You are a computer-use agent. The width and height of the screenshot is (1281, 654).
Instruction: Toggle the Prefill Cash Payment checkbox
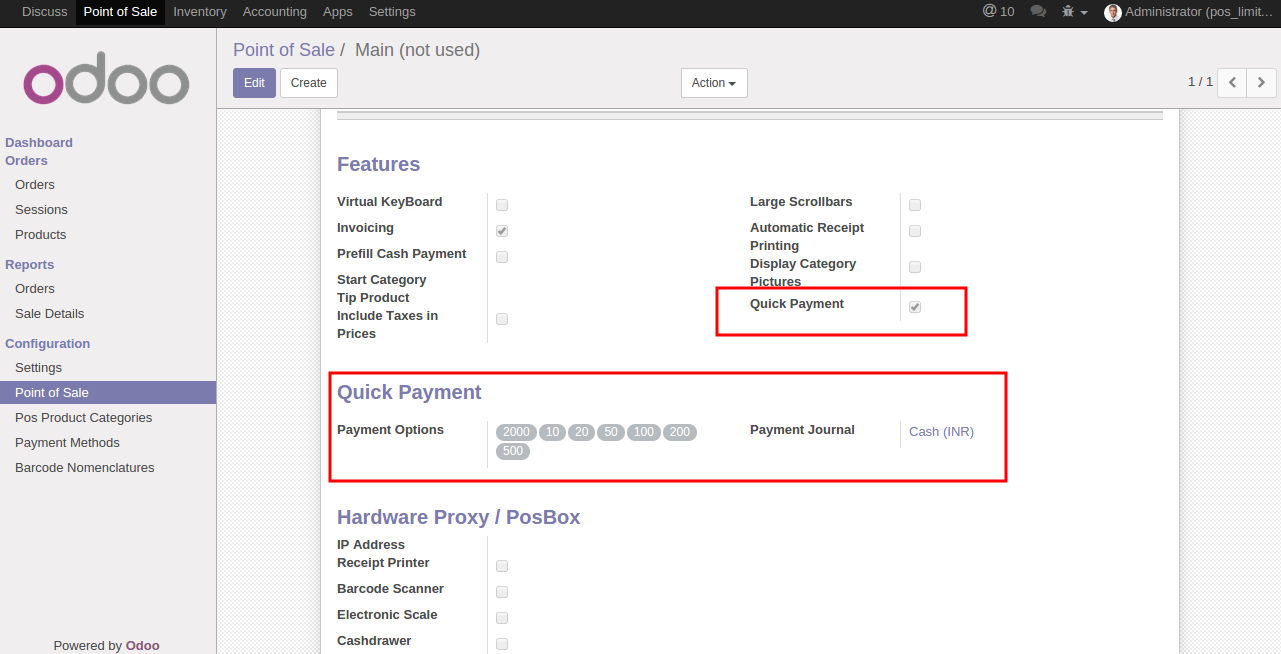(x=502, y=257)
